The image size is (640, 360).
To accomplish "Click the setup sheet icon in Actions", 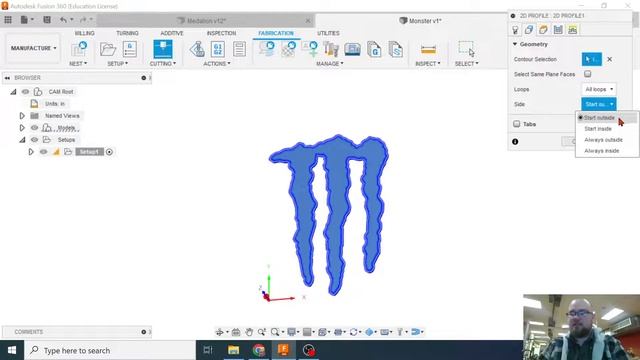I will point(240,49).
